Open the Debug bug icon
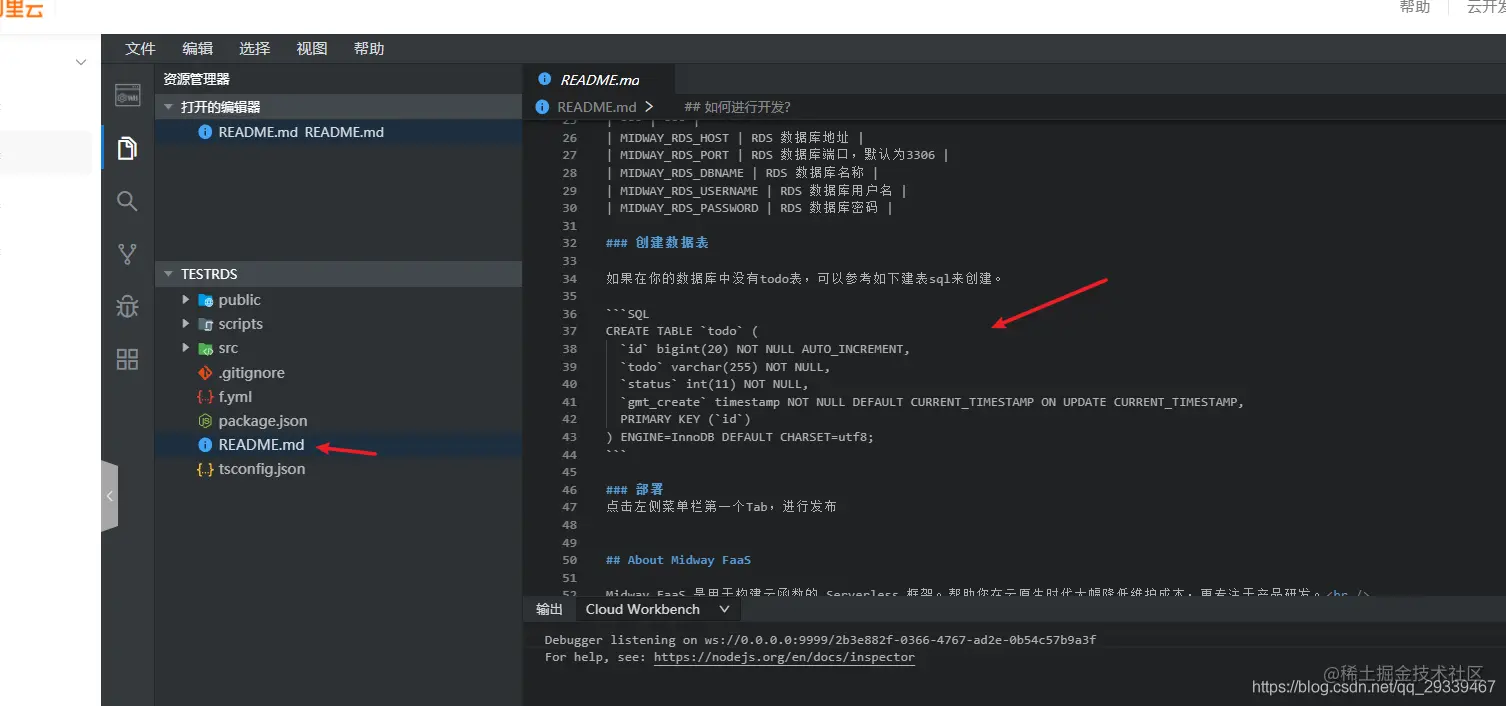This screenshot has width=1506, height=706. point(127,307)
